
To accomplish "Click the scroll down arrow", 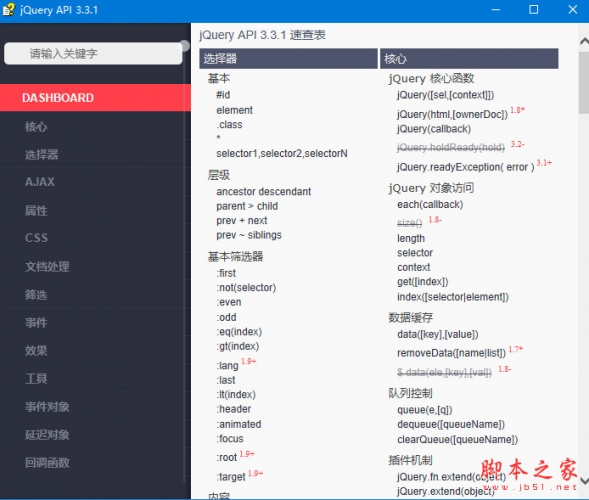I will [584, 480].
